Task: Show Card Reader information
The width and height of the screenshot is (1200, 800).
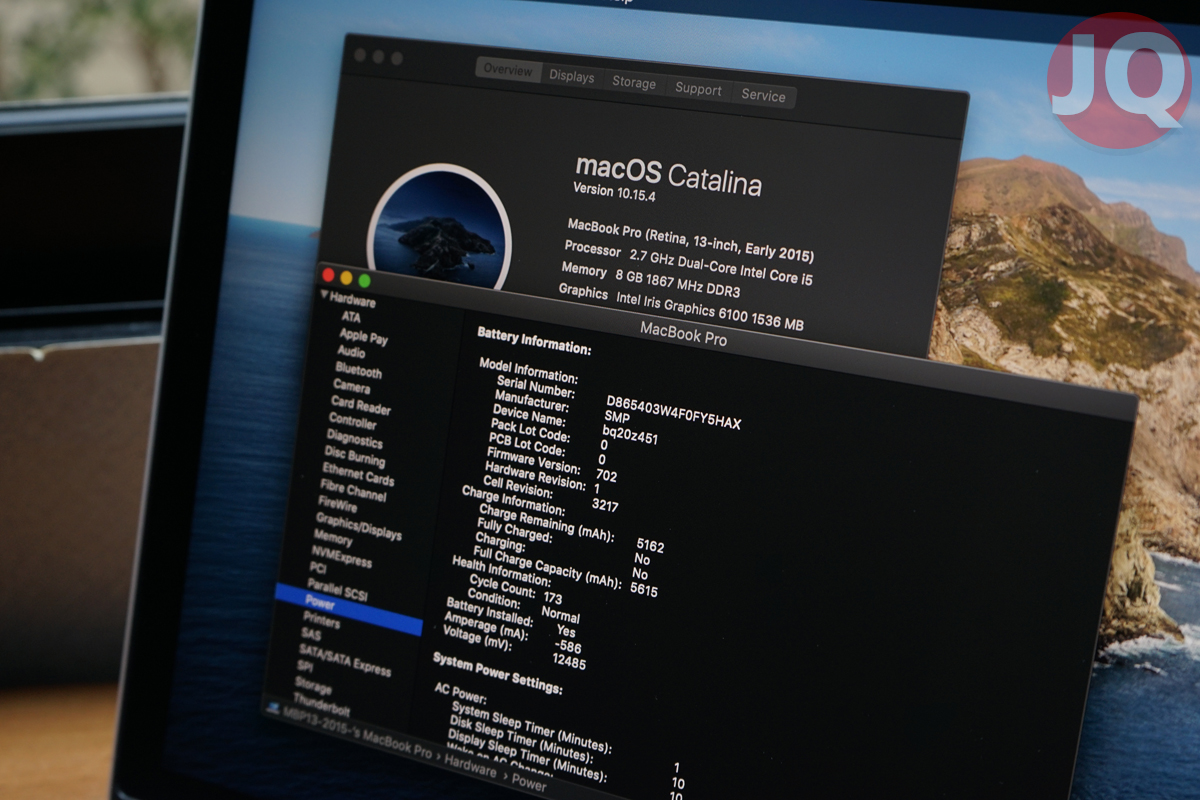Action: pyautogui.click(x=361, y=406)
